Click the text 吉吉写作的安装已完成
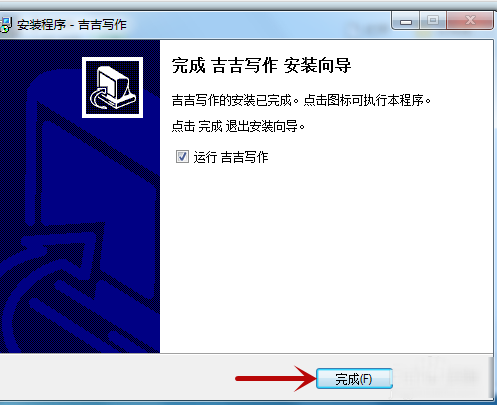 (x=232, y=100)
